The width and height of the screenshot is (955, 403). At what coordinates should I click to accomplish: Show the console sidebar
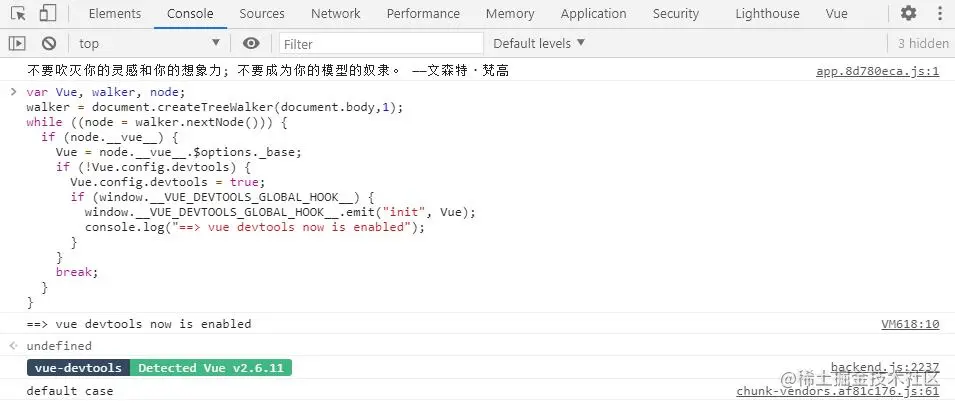(17, 43)
